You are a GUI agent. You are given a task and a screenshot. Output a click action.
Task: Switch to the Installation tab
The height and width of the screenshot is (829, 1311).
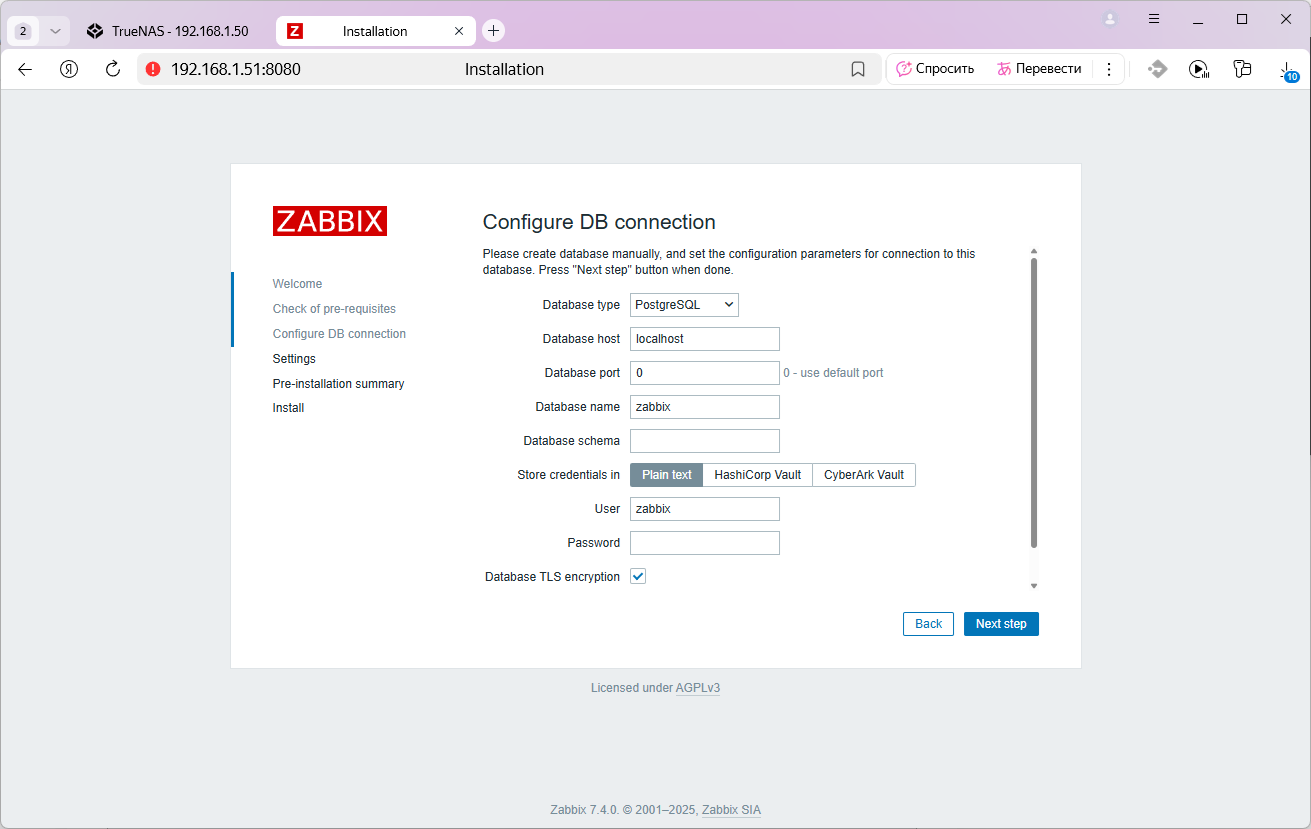(x=375, y=31)
